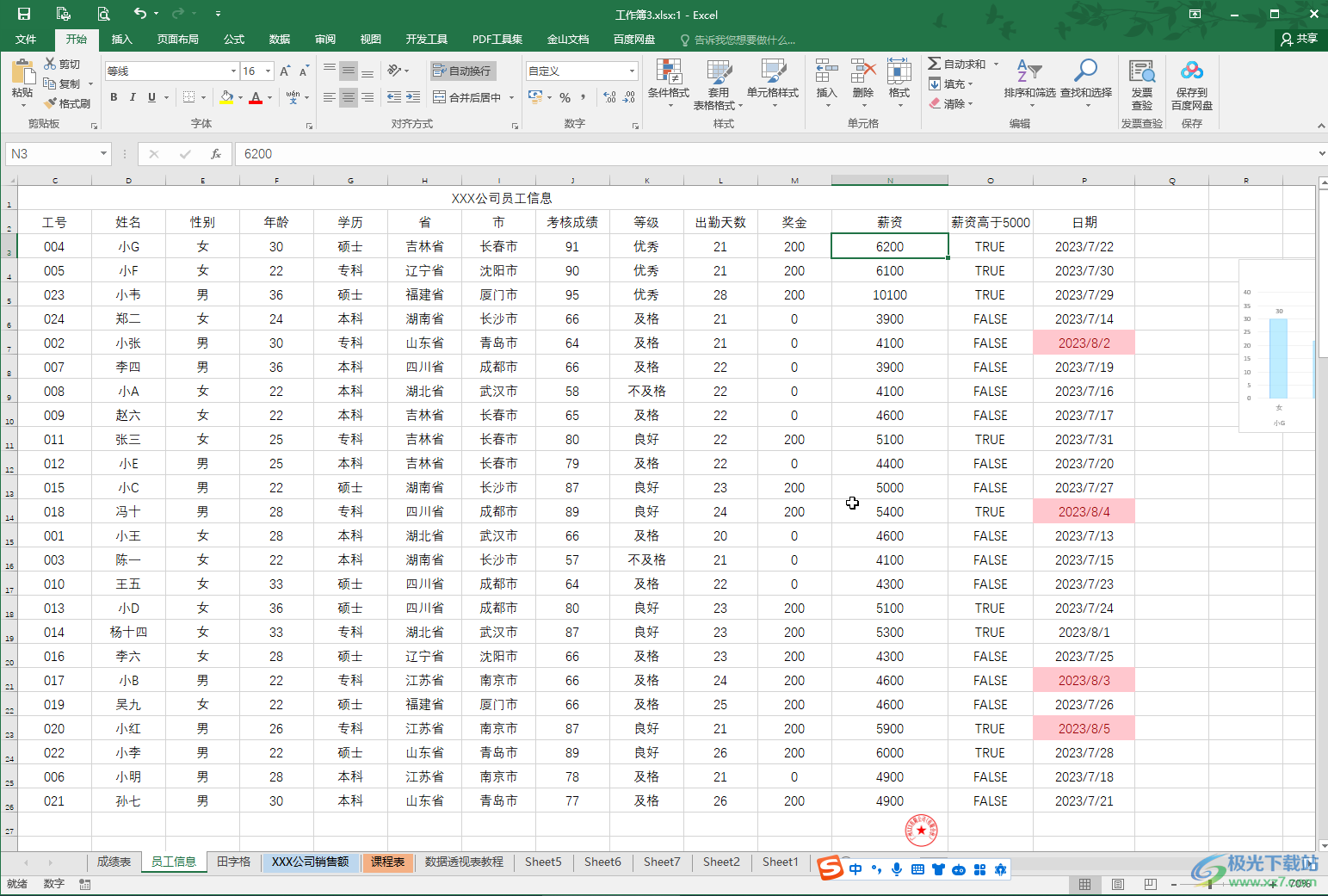The image size is (1328, 896).
Task: Click the Share (共享) button
Action: tap(1300, 39)
